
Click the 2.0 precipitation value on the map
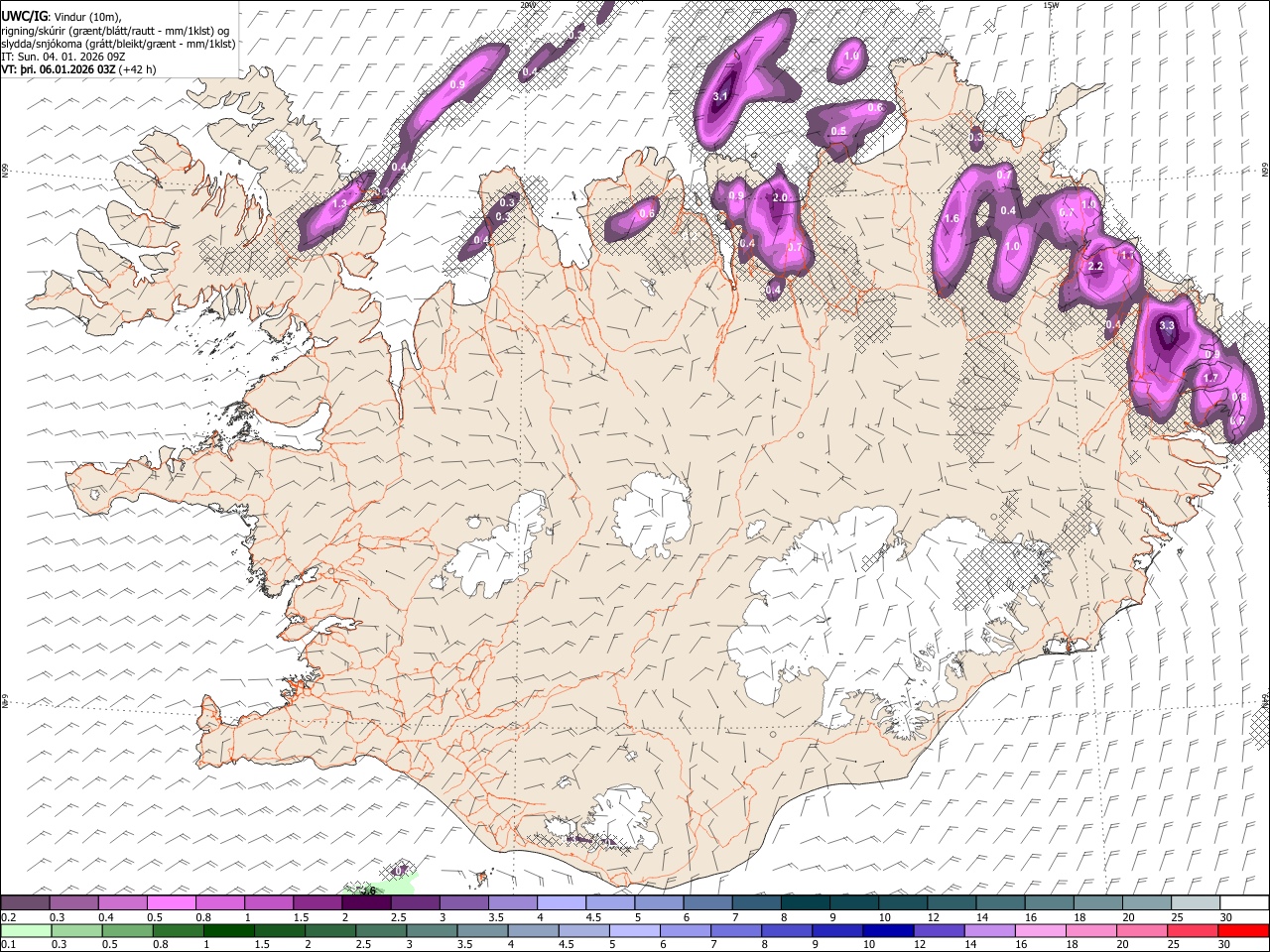coord(780,197)
